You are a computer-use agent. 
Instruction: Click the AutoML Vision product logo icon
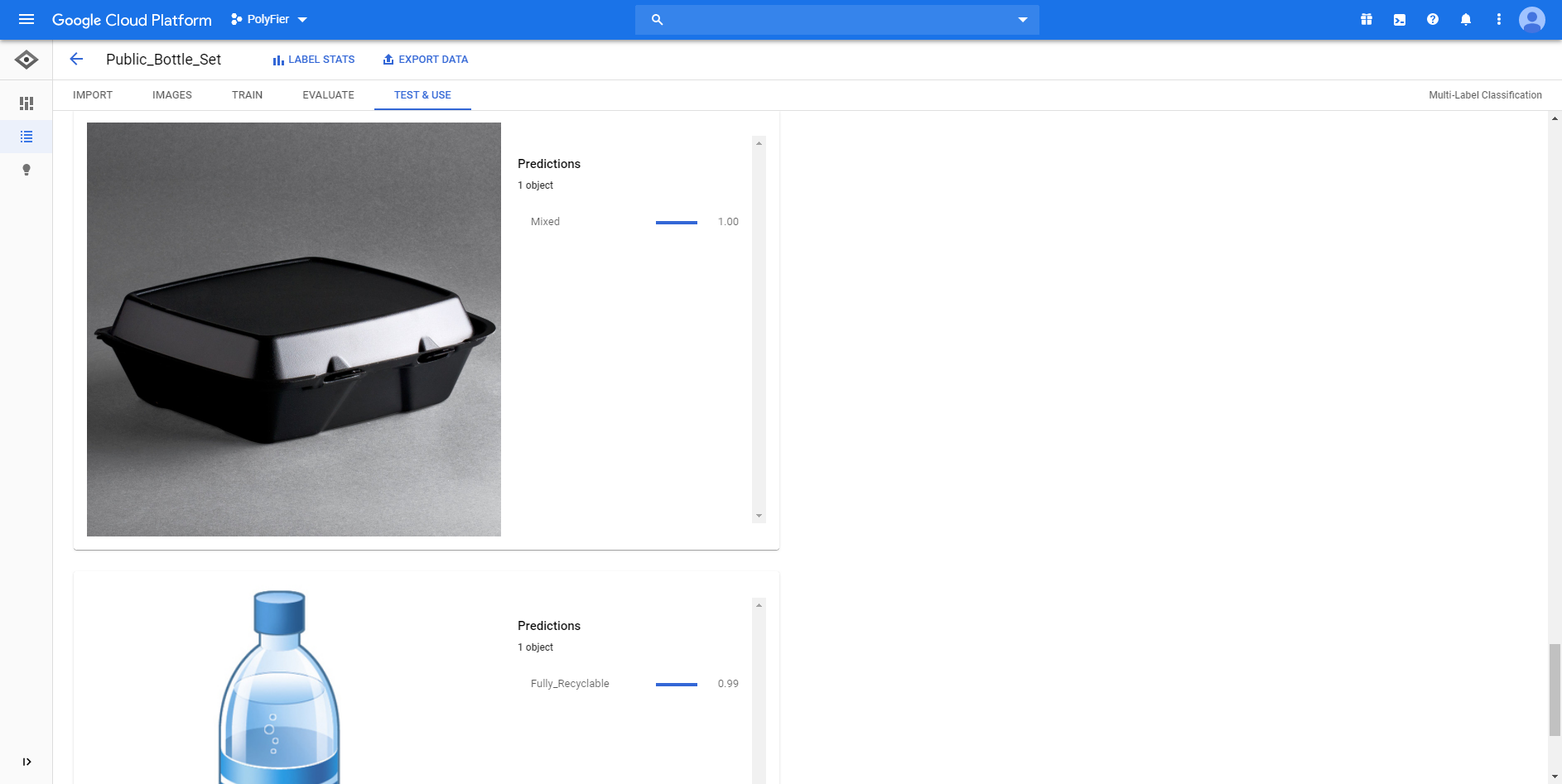(x=27, y=60)
